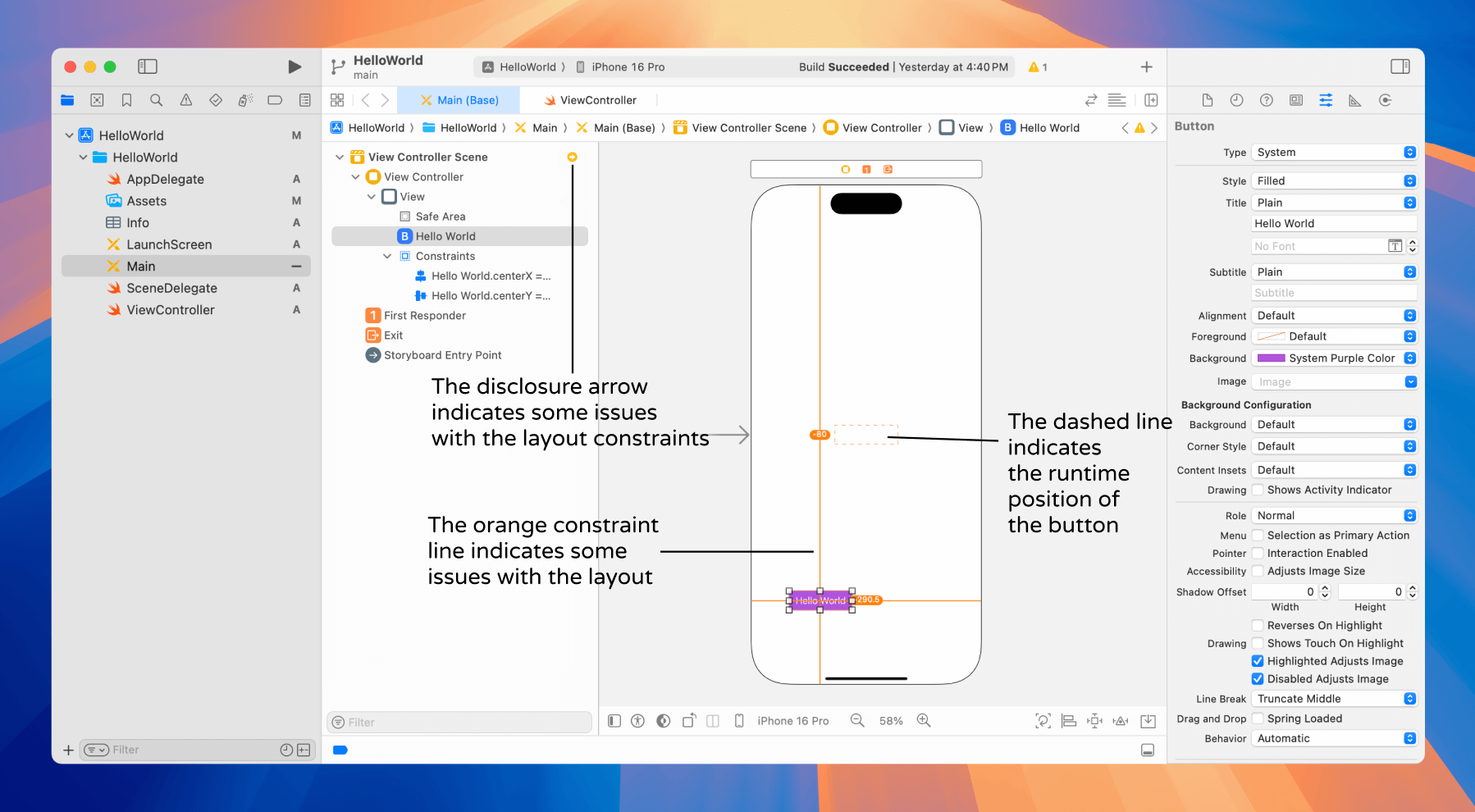Open the System Purple Color background well

point(1334,358)
